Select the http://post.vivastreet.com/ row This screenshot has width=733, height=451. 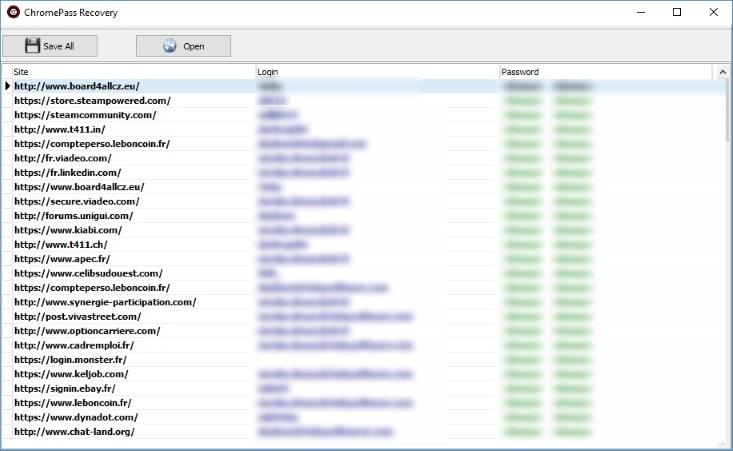(x=365, y=316)
